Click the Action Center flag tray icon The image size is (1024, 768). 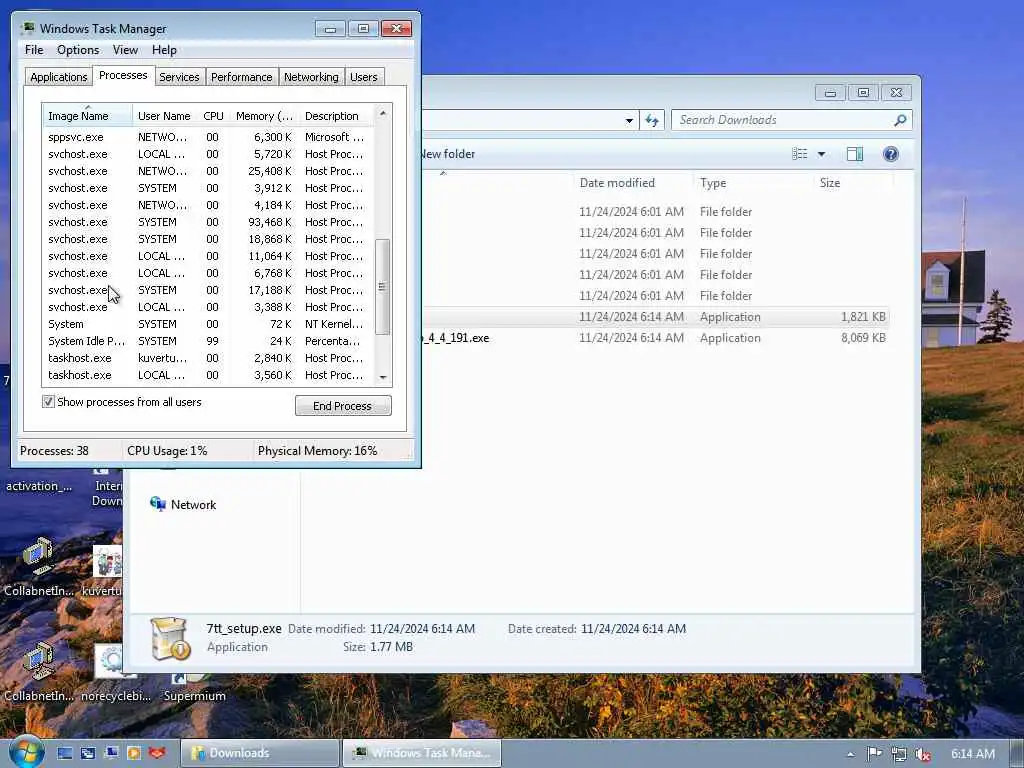pos(874,754)
